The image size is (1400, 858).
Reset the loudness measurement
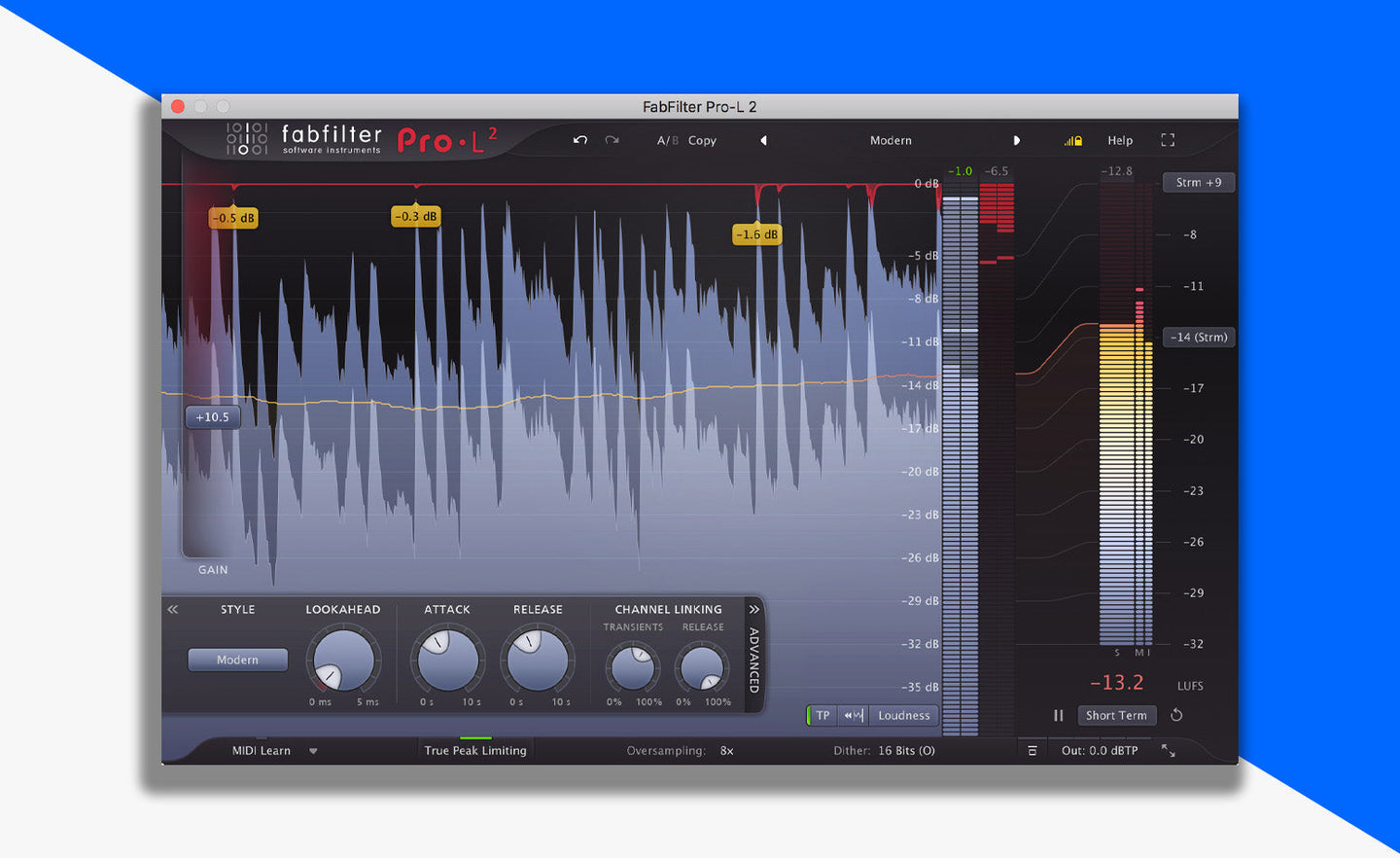pos(1176,715)
